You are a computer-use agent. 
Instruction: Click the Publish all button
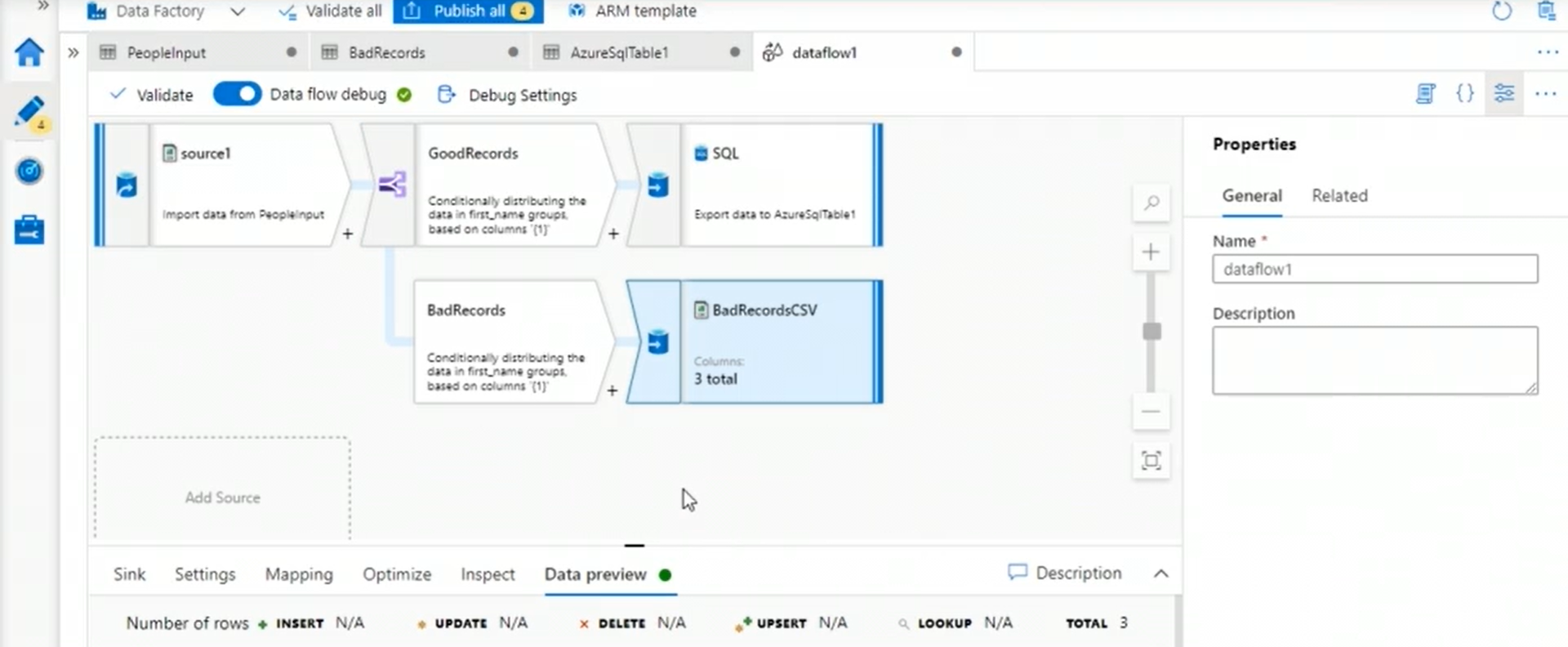[x=468, y=11]
